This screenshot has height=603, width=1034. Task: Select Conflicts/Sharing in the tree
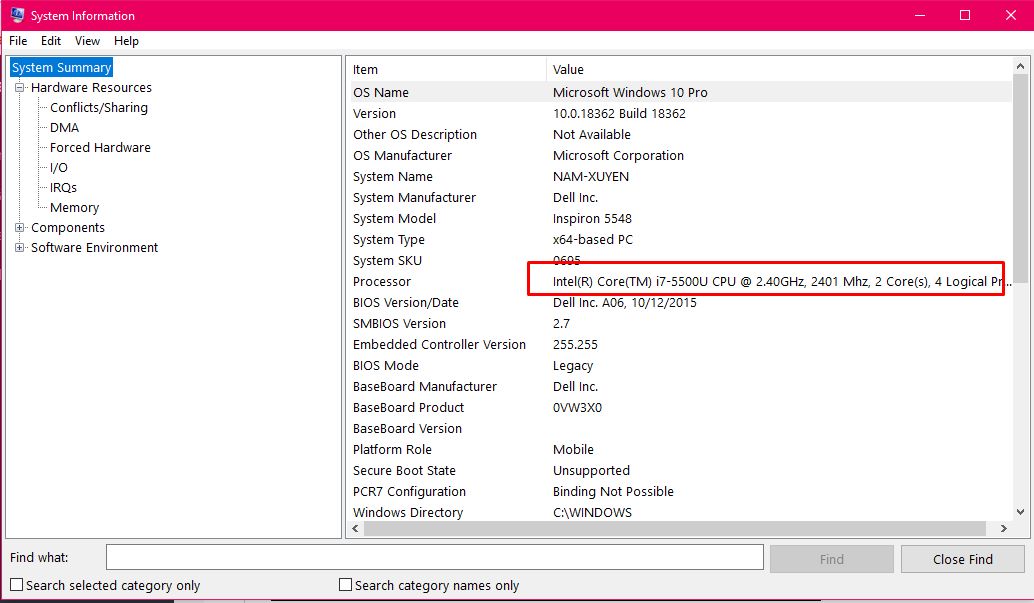[99, 108]
